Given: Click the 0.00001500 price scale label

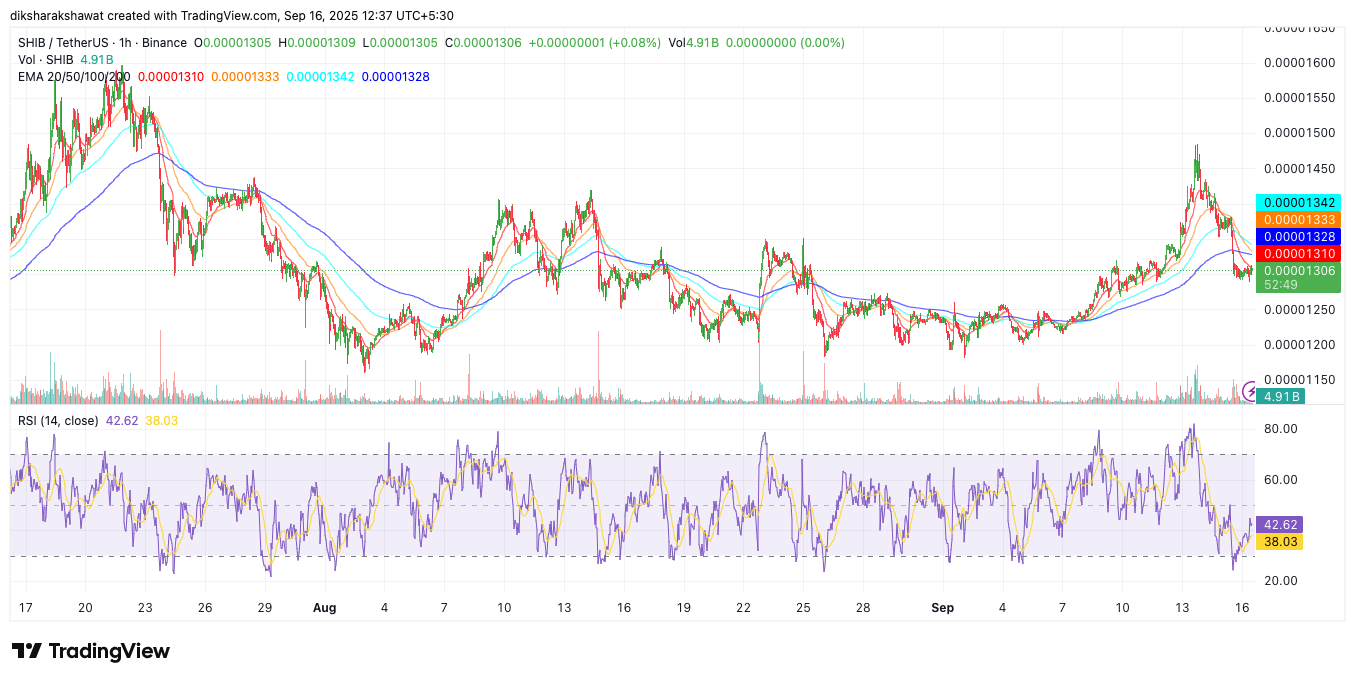Looking at the screenshot, I should click(x=1299, y=133).
